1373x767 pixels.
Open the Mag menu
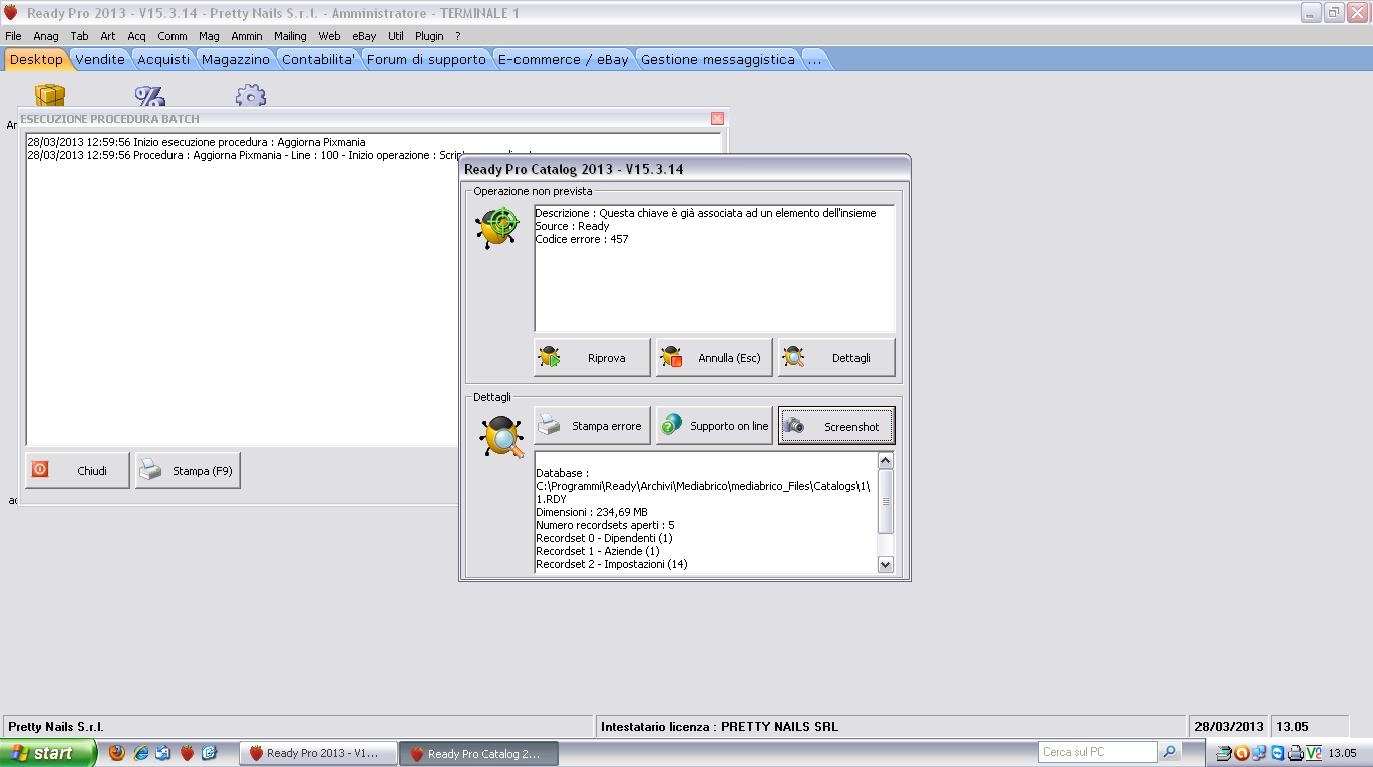(x=209, y=36)
